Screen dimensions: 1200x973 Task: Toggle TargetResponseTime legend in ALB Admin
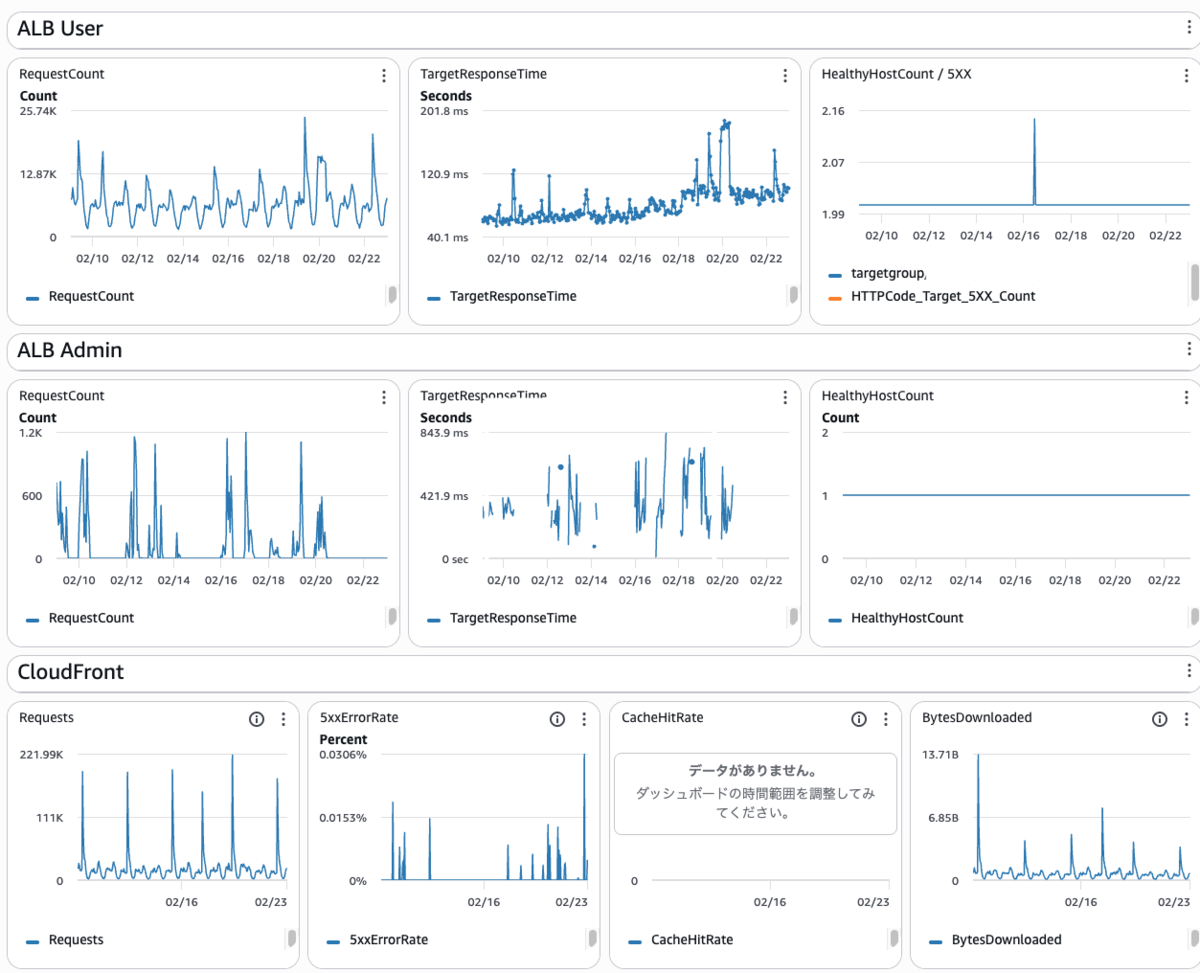click(x=501, y=618)
